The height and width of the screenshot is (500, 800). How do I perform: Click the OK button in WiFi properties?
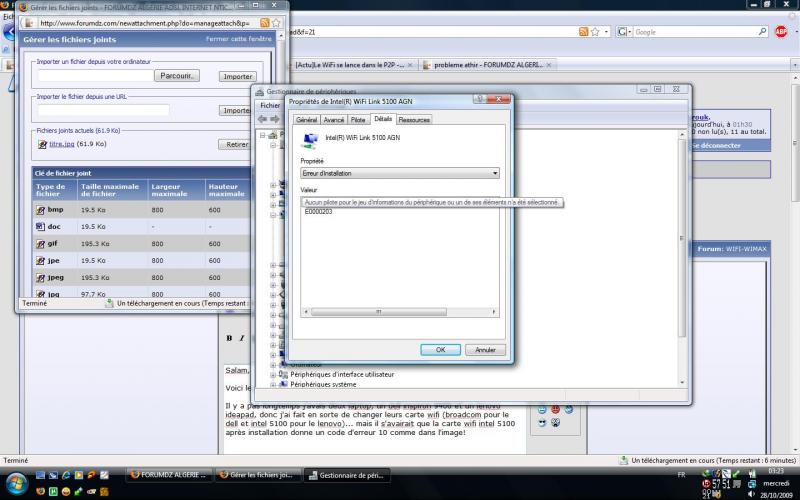(x=440, y=350)
